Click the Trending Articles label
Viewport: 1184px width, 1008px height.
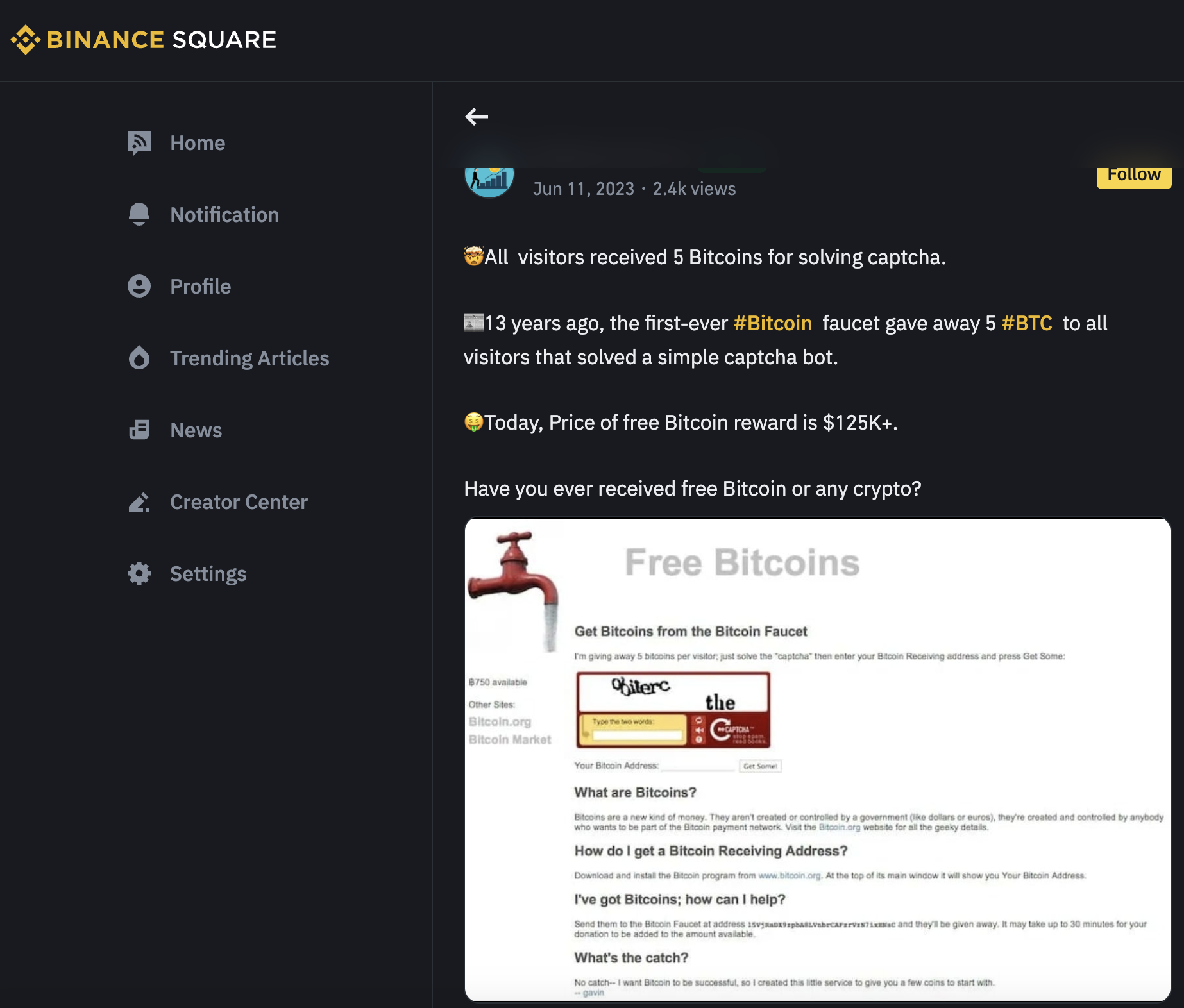(x=249, y=358)
